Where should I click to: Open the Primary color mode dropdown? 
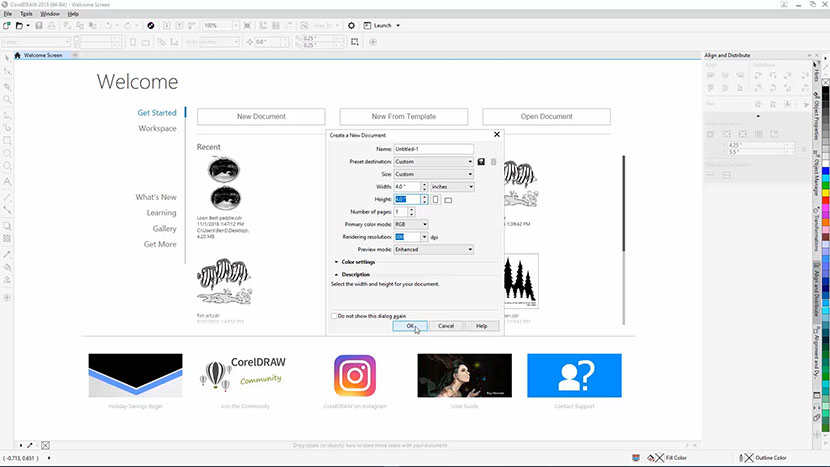(411, 224)
